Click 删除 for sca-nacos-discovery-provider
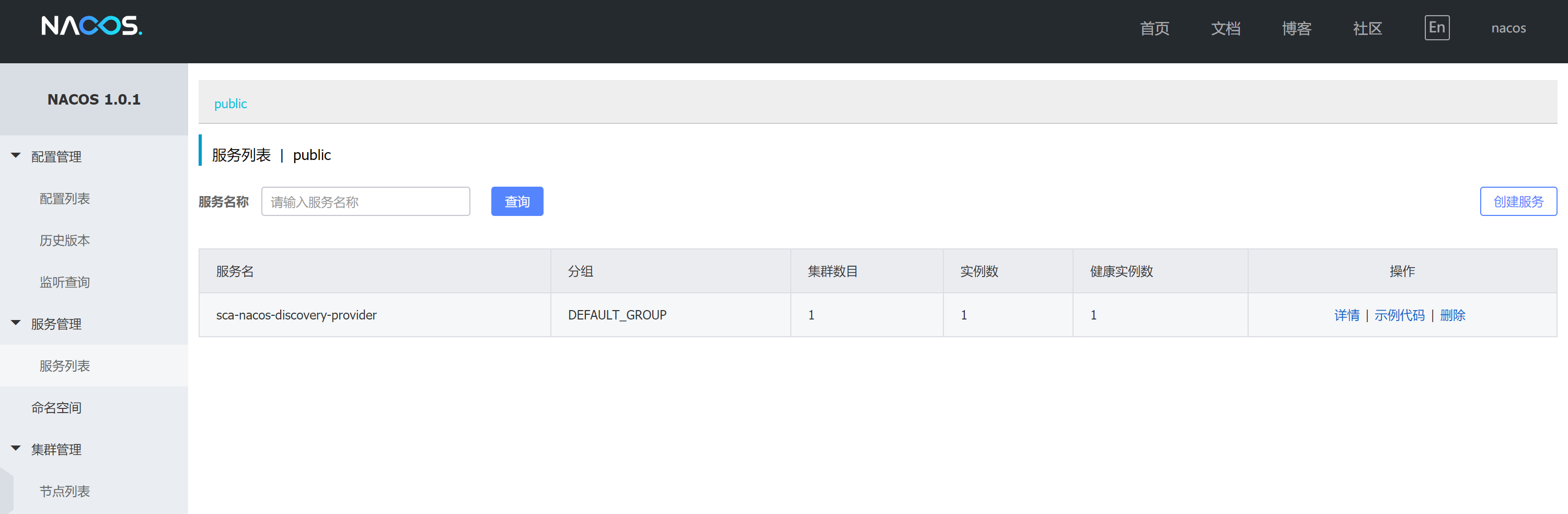Viewport: 1568px width, 514px height. (x=1452, y=315)
